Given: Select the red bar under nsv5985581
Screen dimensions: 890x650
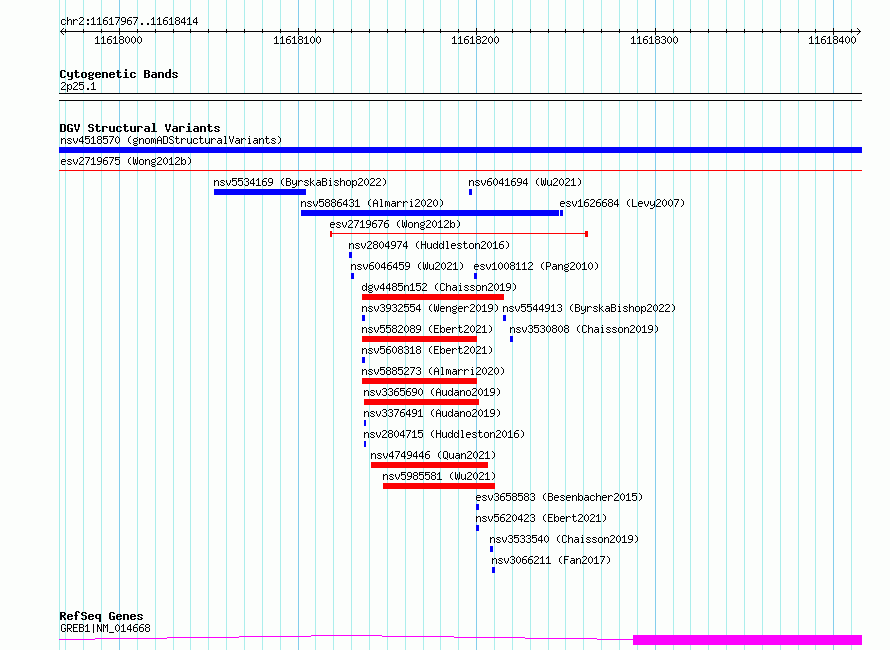Looking at the screenshot, I should (x=439, y=486).
